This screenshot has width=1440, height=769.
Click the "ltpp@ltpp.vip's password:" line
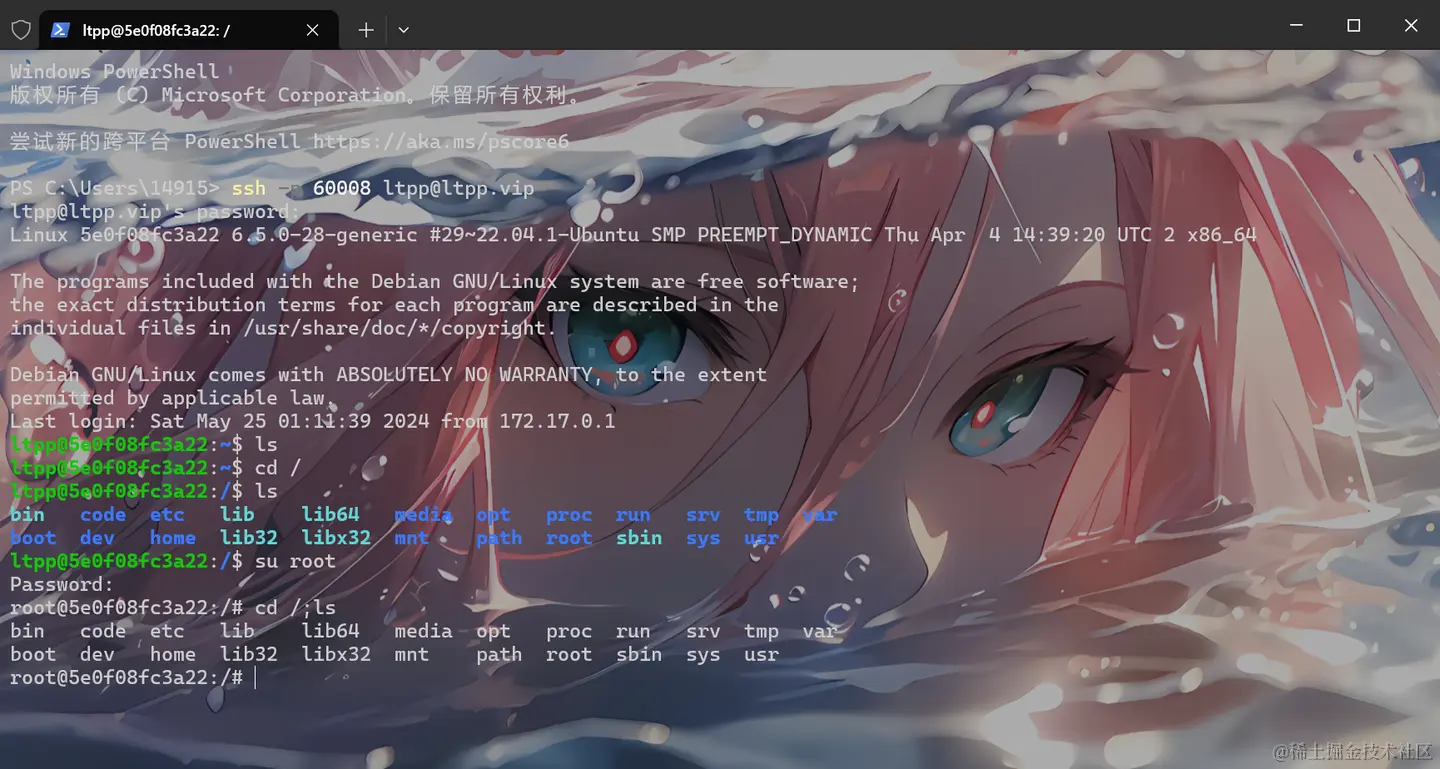point(155,212)
